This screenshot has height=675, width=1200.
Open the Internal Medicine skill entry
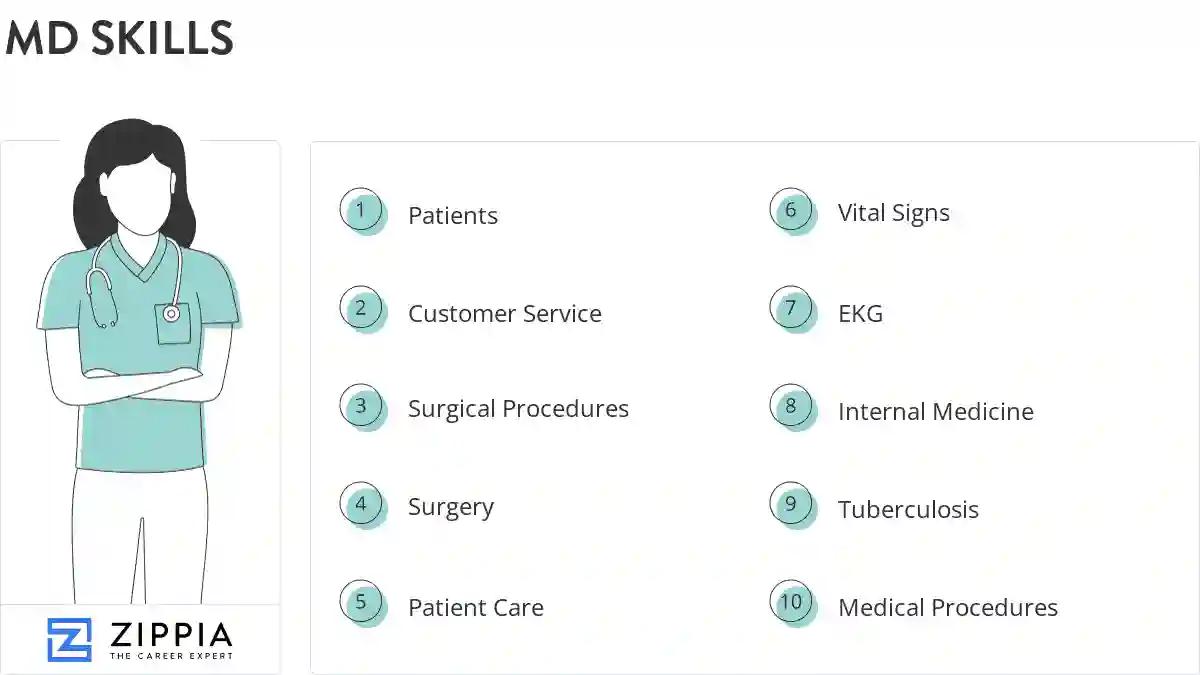point(935,411)
